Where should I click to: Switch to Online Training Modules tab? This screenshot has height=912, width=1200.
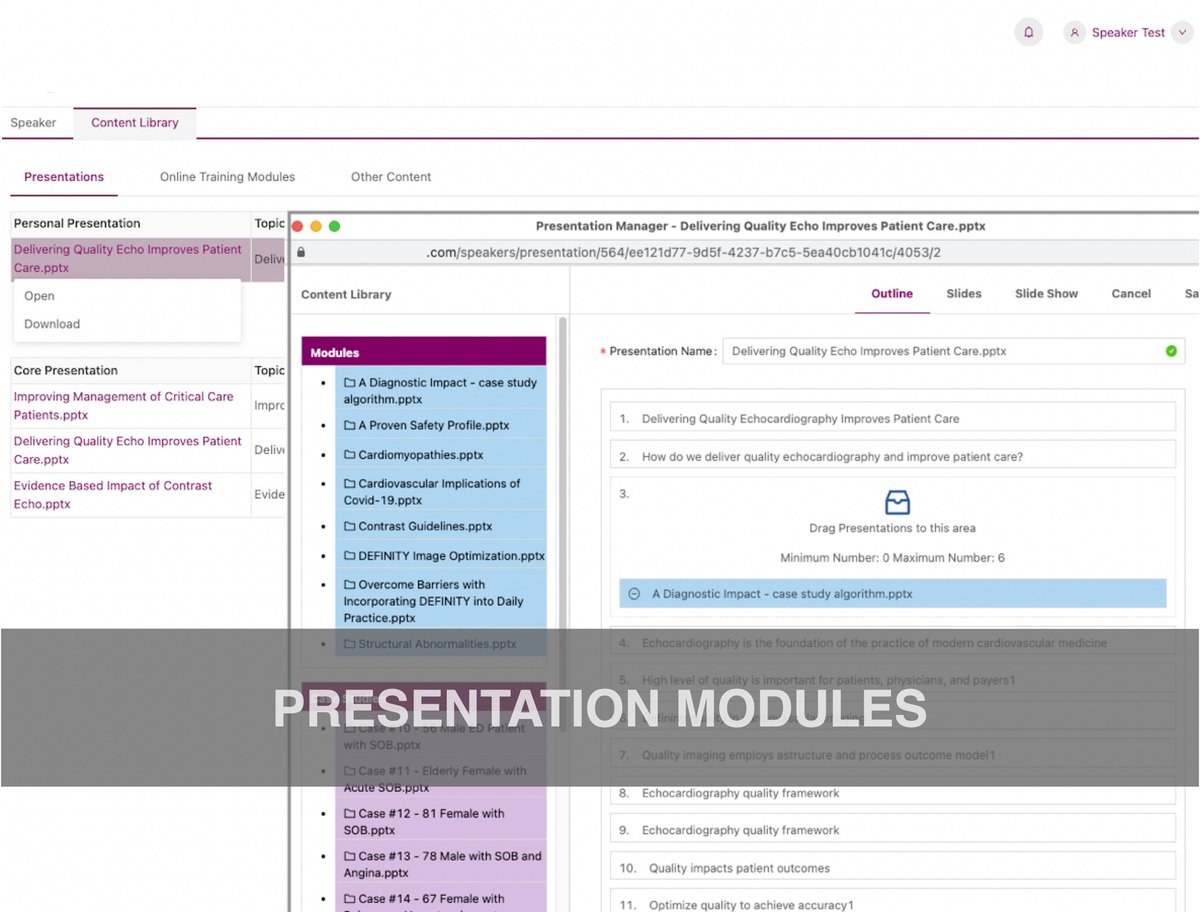pos(227,177)
